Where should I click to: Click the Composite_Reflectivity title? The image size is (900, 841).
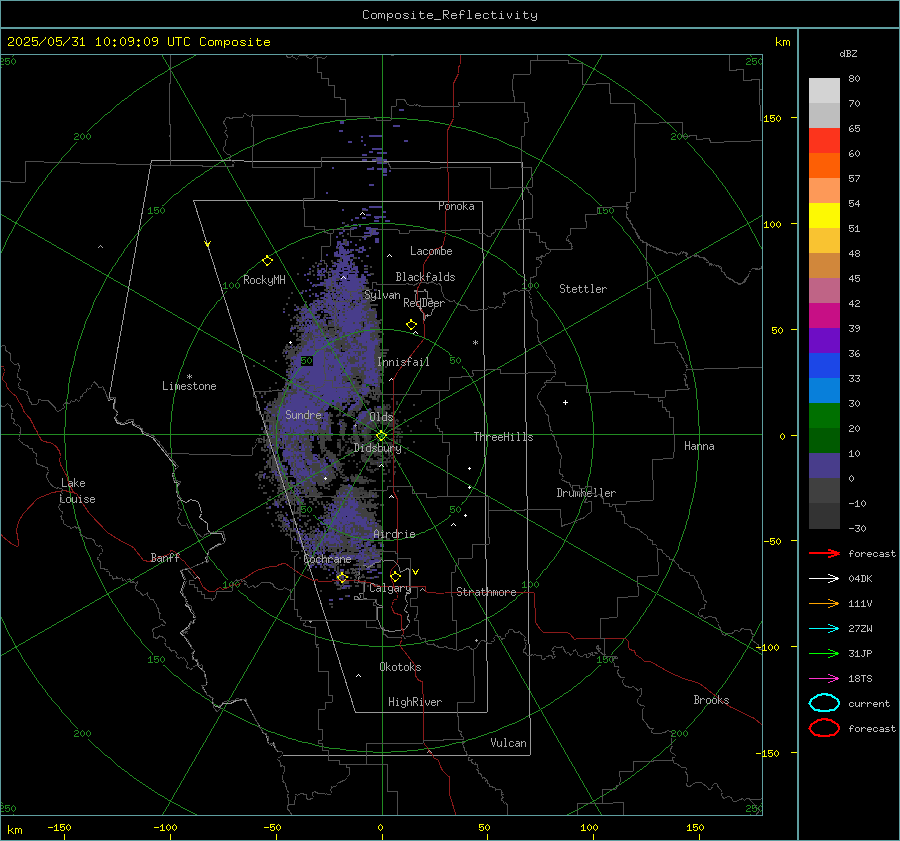pyautogui.click(x=450, y=15)
